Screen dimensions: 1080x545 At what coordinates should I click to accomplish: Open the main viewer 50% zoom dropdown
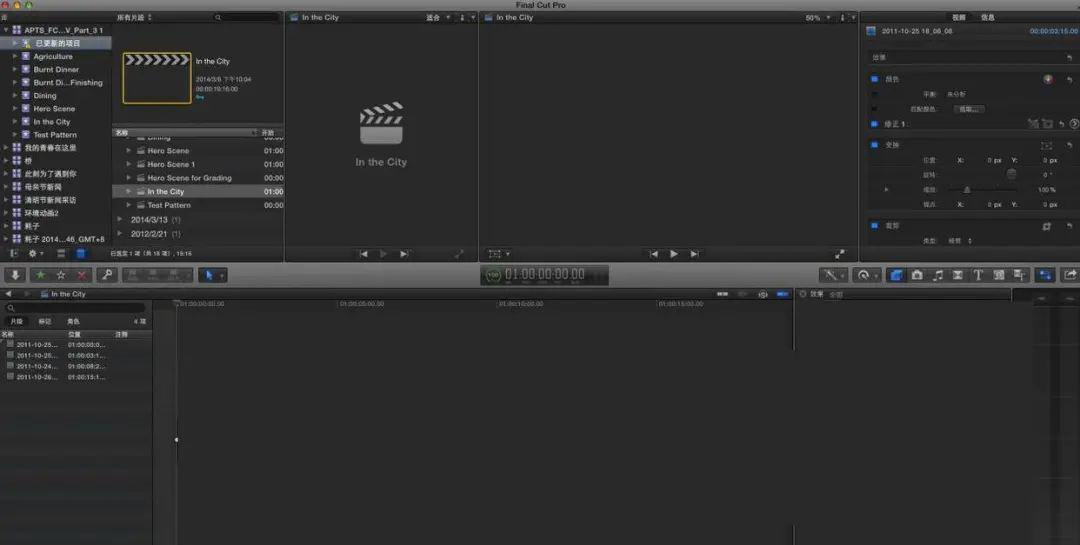coord(818,18)
